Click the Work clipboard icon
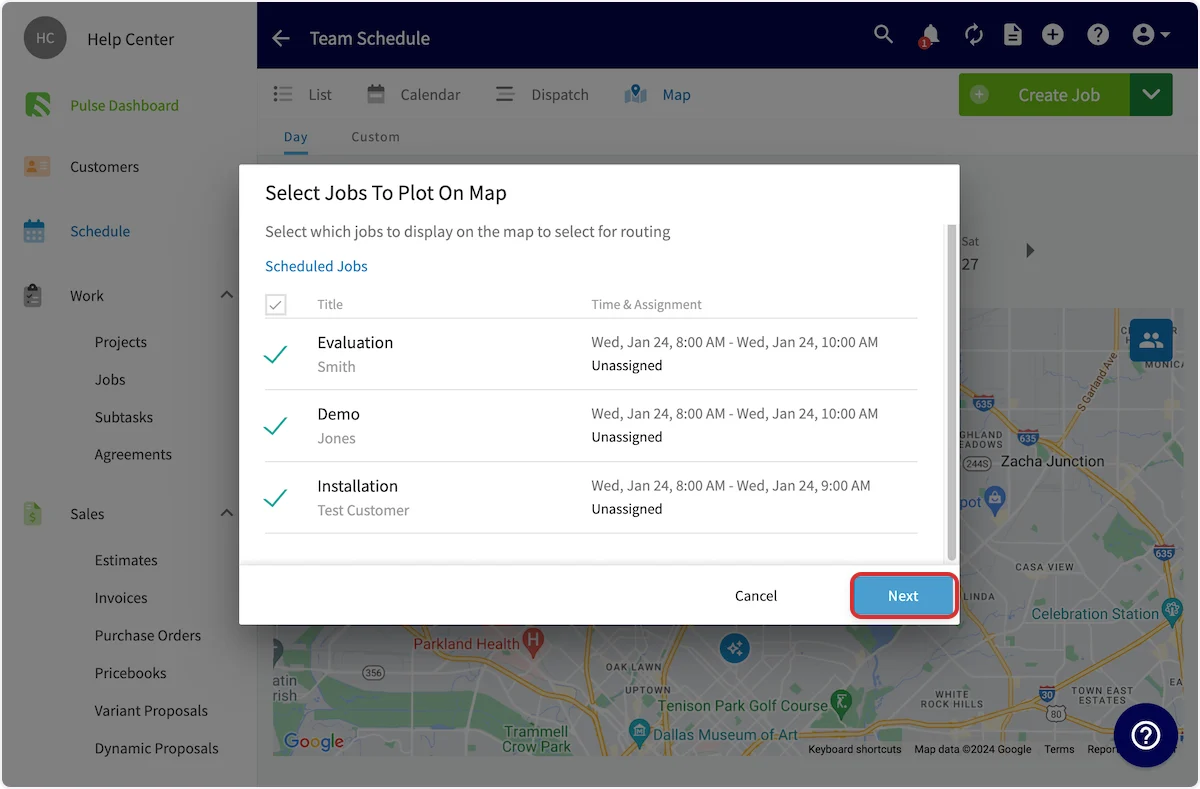1200x789 pixels. tap(34, 296)
